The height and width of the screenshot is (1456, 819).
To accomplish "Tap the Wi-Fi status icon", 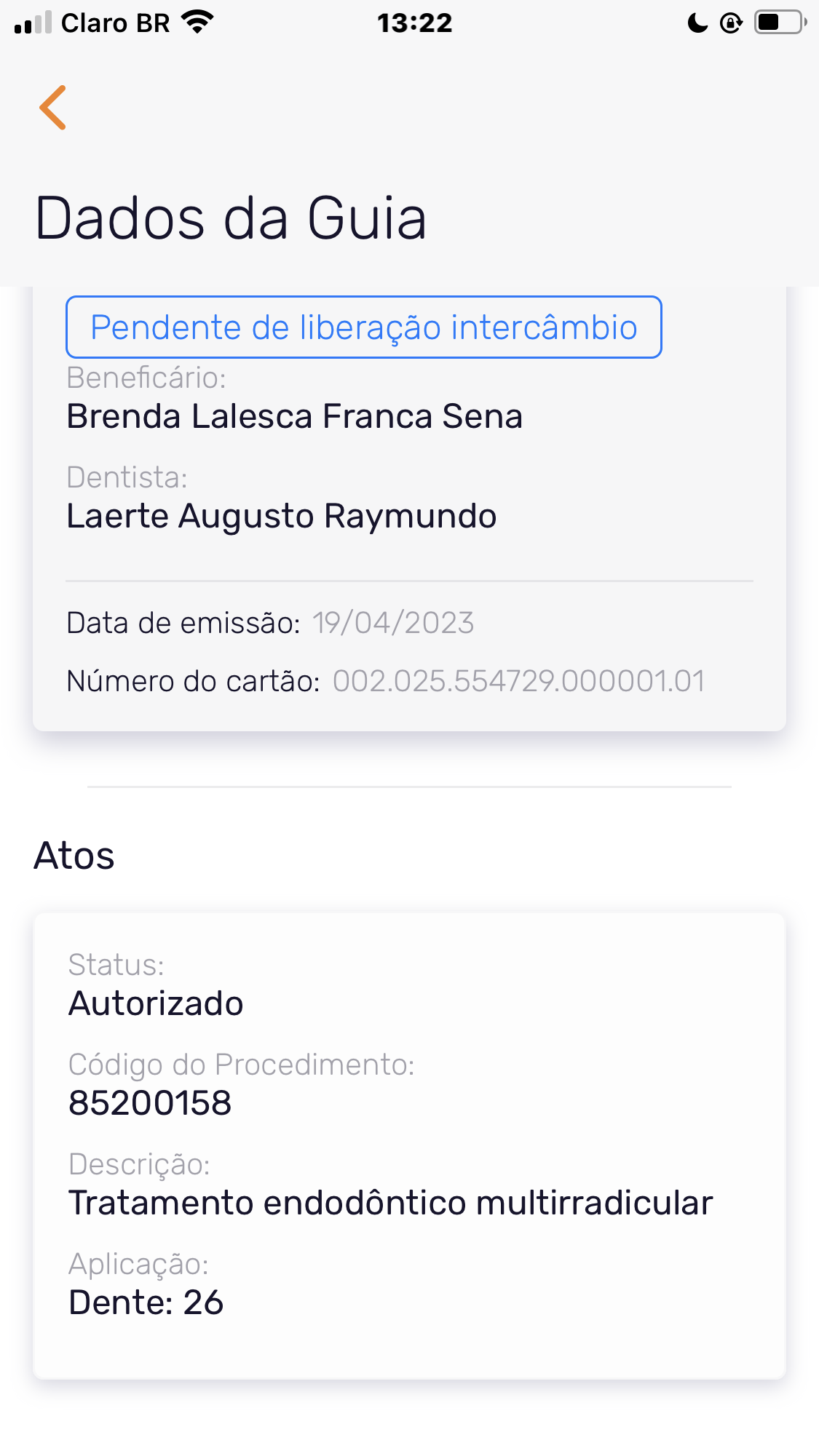I will [x=197, y=23].
